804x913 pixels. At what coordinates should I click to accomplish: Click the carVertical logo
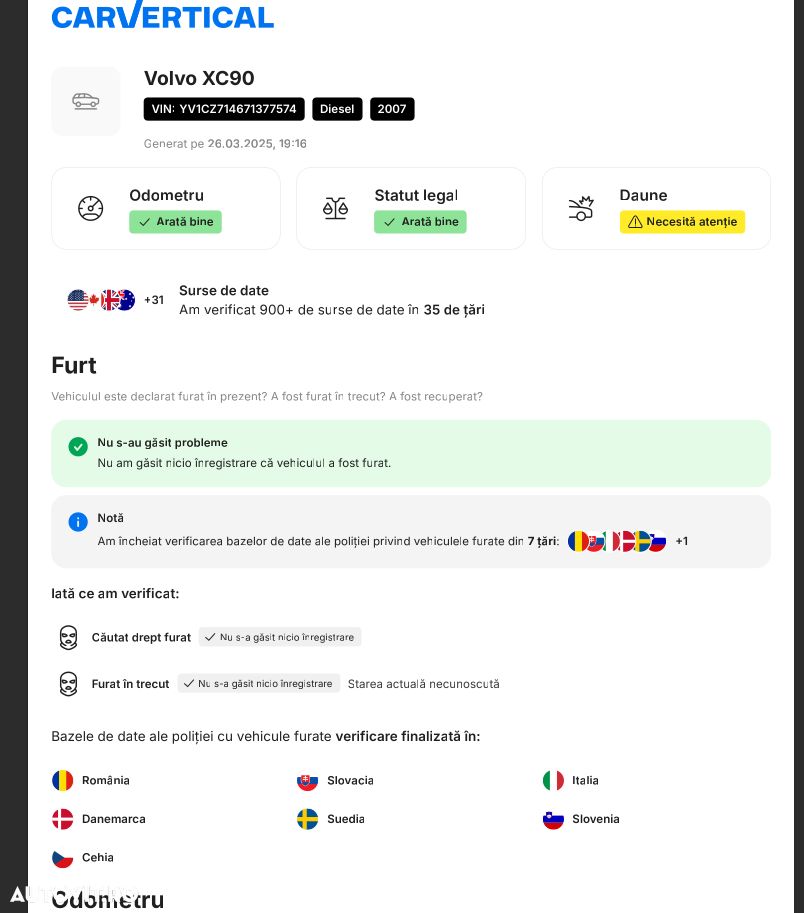coord(162,15)
